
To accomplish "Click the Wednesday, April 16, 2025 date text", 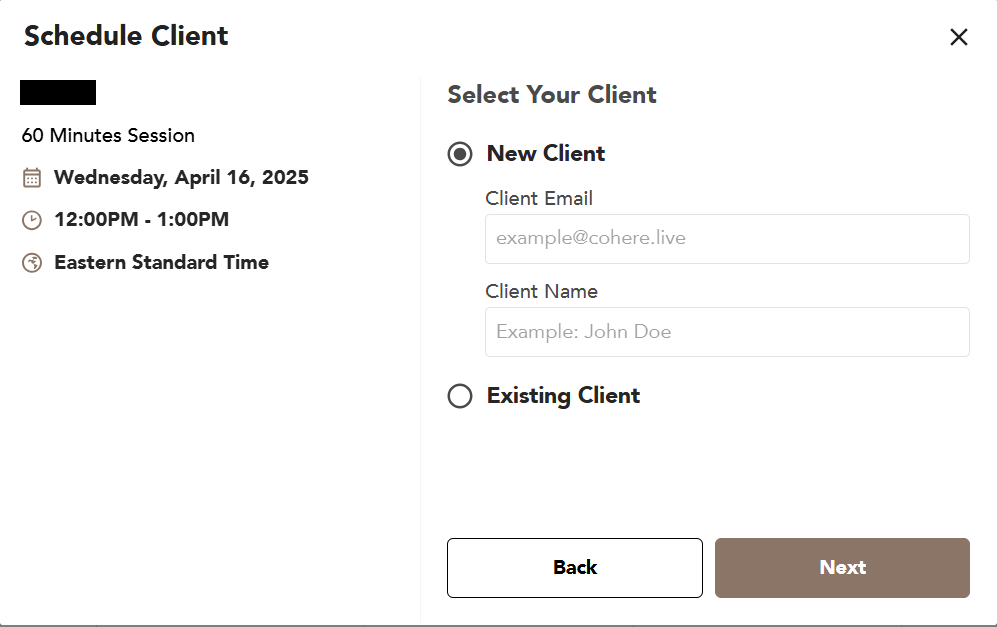I will click(x=181, y=178).
